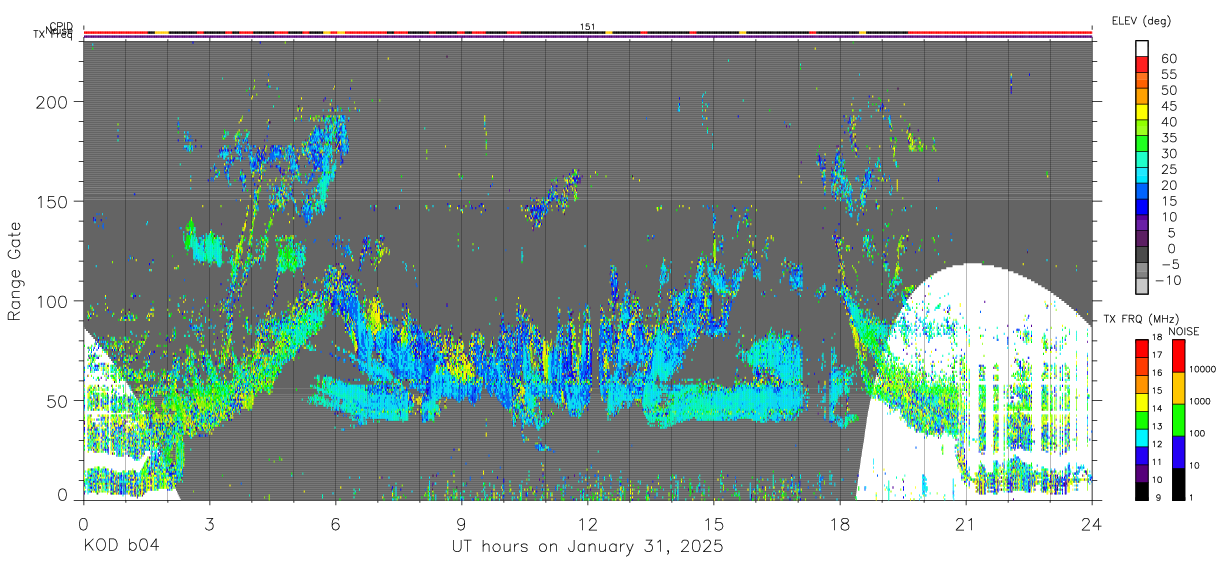
Task: Select the yellow-orange swatch in the NOISE colorbar
Action: [1177, 387]
